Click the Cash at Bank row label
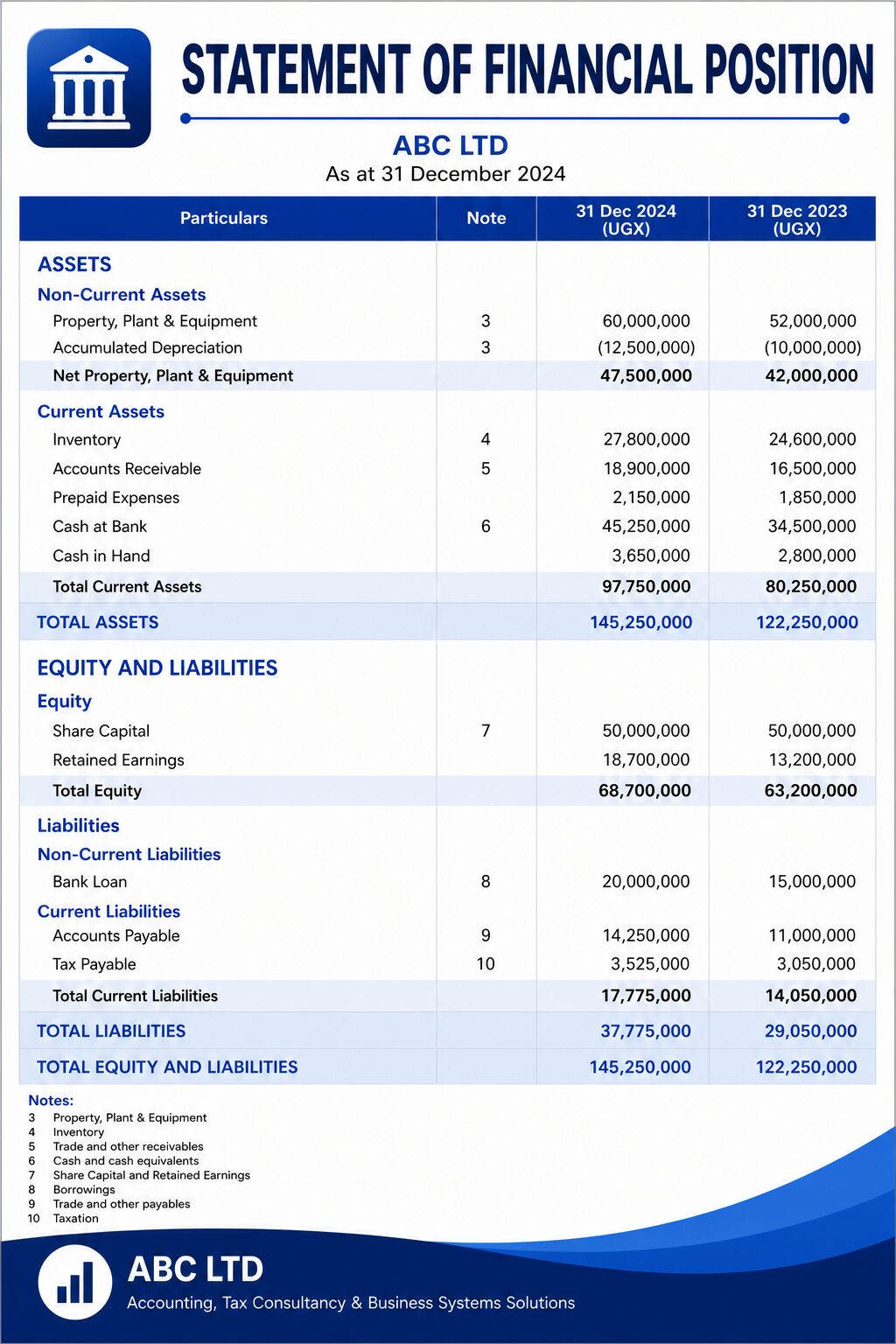The height and width of the screenshot is (1344, 896). click(100, 527)
